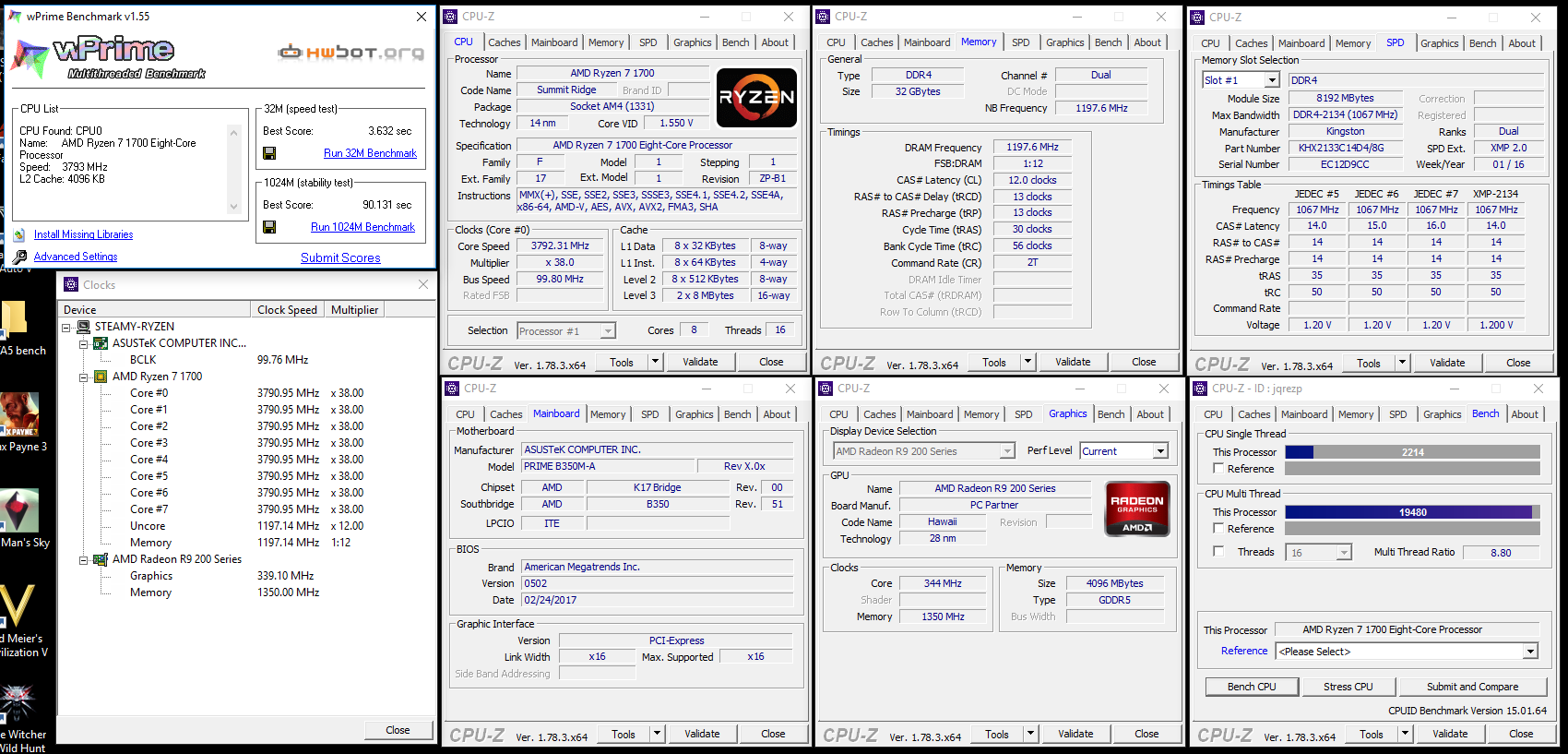The width and height of the screenshot is (1568, 754).
Task: Switch to Caches tab in Ryzen CPU window
Action: pos(505,42)
